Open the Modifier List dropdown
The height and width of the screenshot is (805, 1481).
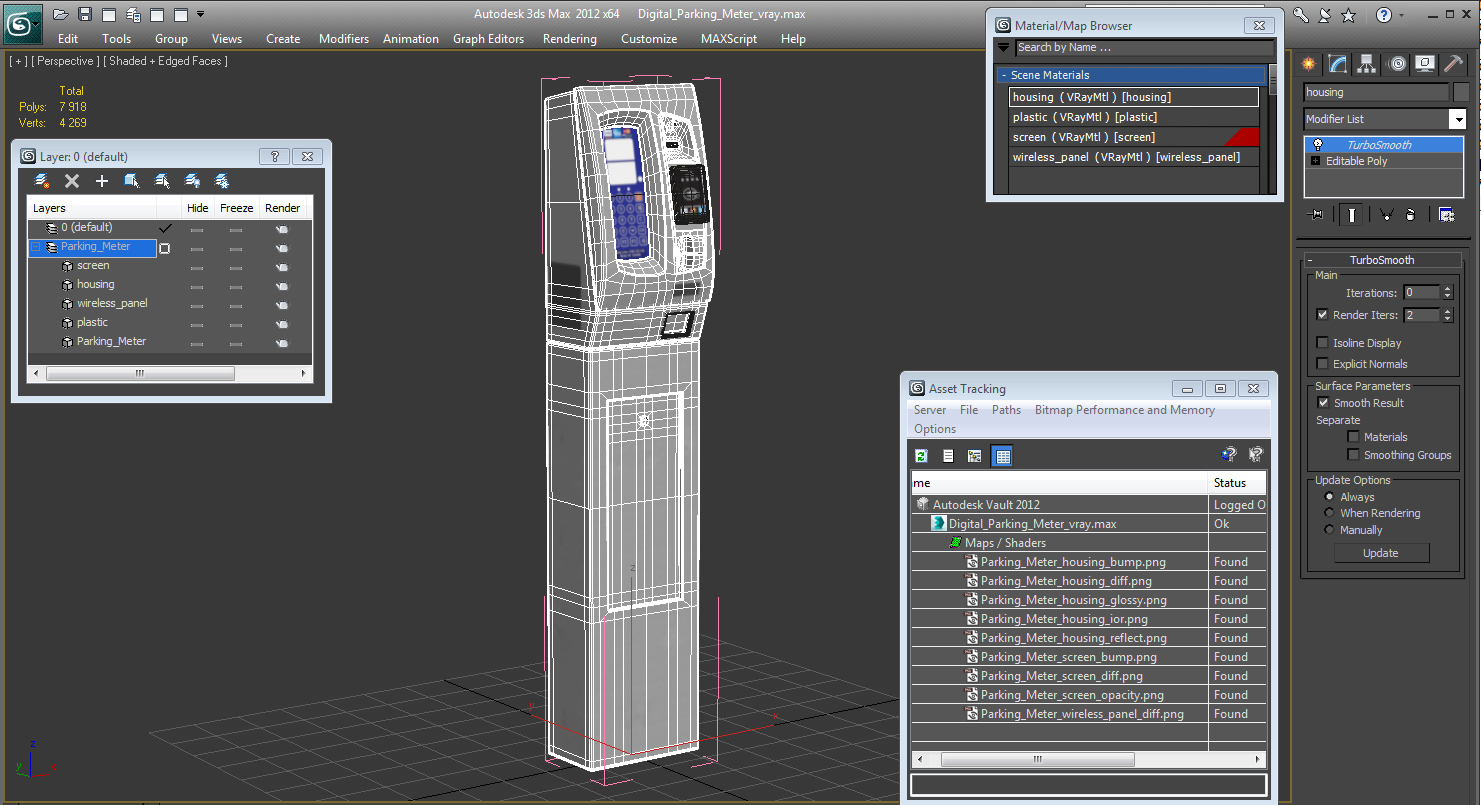[1458, 119]
